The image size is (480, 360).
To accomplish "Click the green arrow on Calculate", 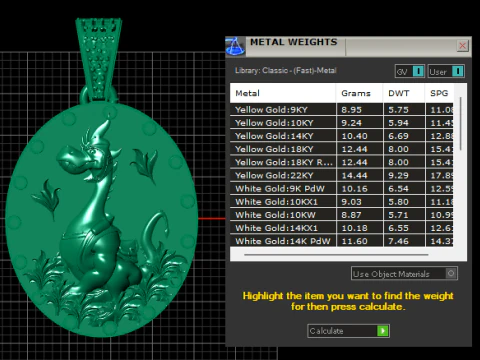I will (383, 331).
